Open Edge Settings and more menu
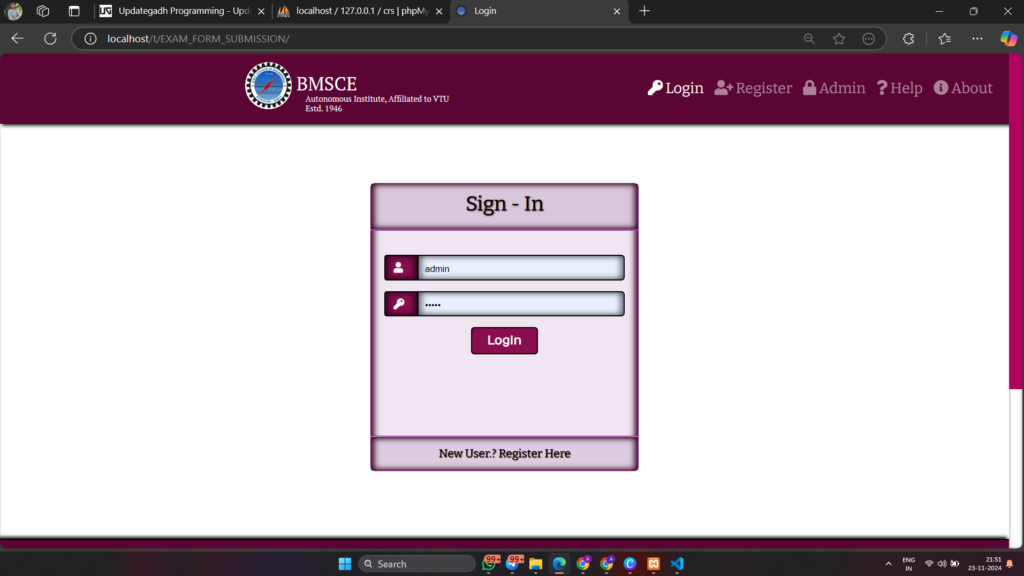The width and height of the screenshot is (1024, 576). 977,39
